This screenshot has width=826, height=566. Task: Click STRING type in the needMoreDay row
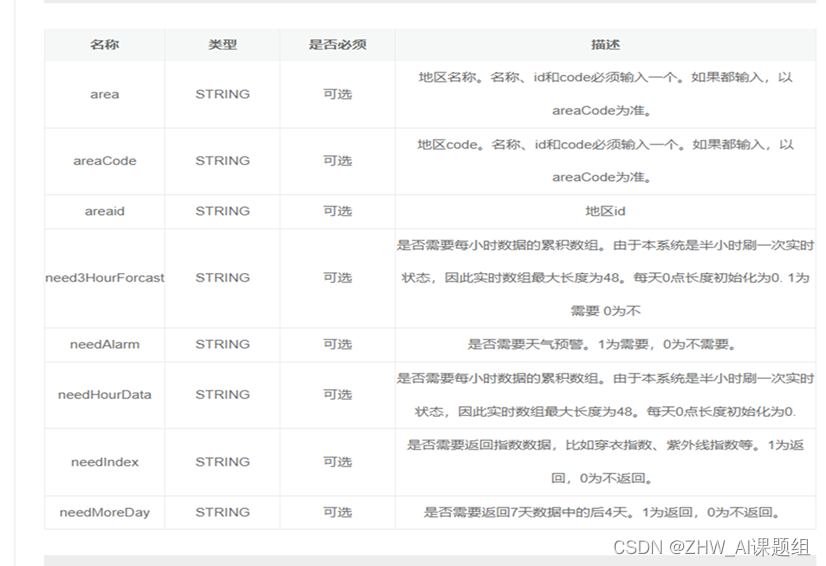pos(222,512)
